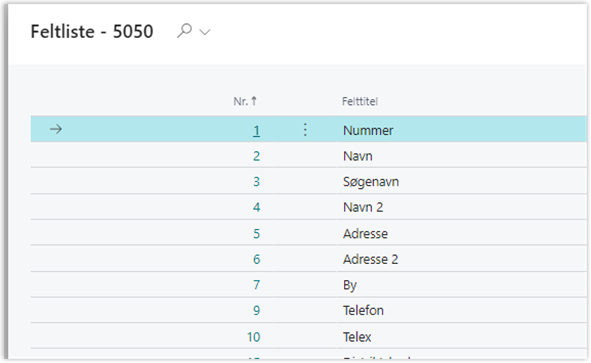Click field number 6

[x=256, y=259]
